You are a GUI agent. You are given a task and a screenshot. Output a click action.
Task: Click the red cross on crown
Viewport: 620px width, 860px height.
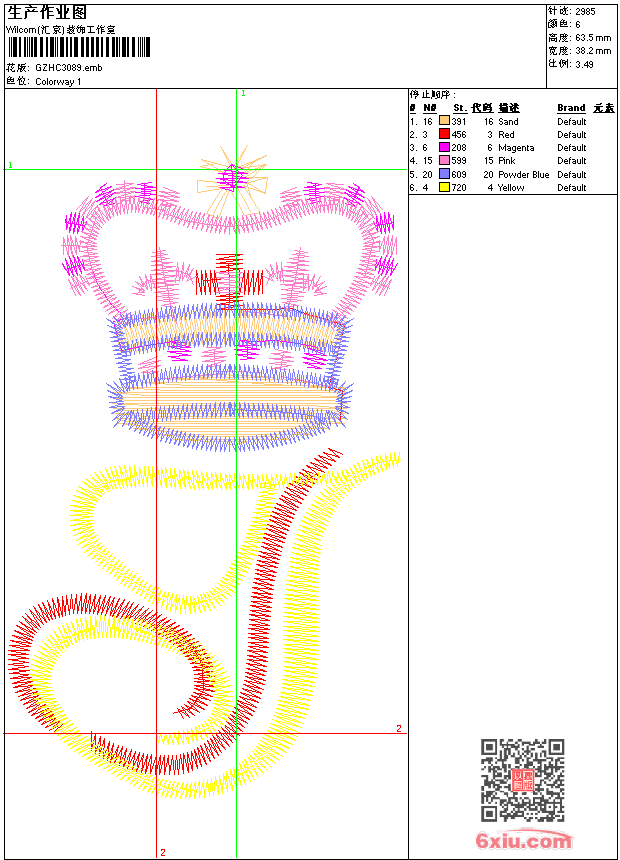pyautogui.click(x=229, y=281)
